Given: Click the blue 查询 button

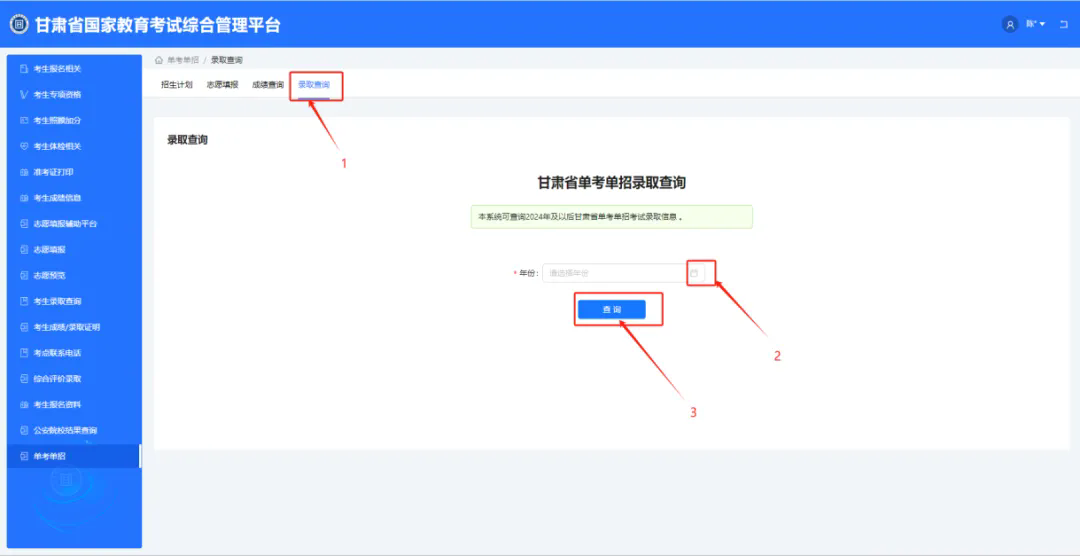Looking at the screenshot, I should tap(612, 310).
